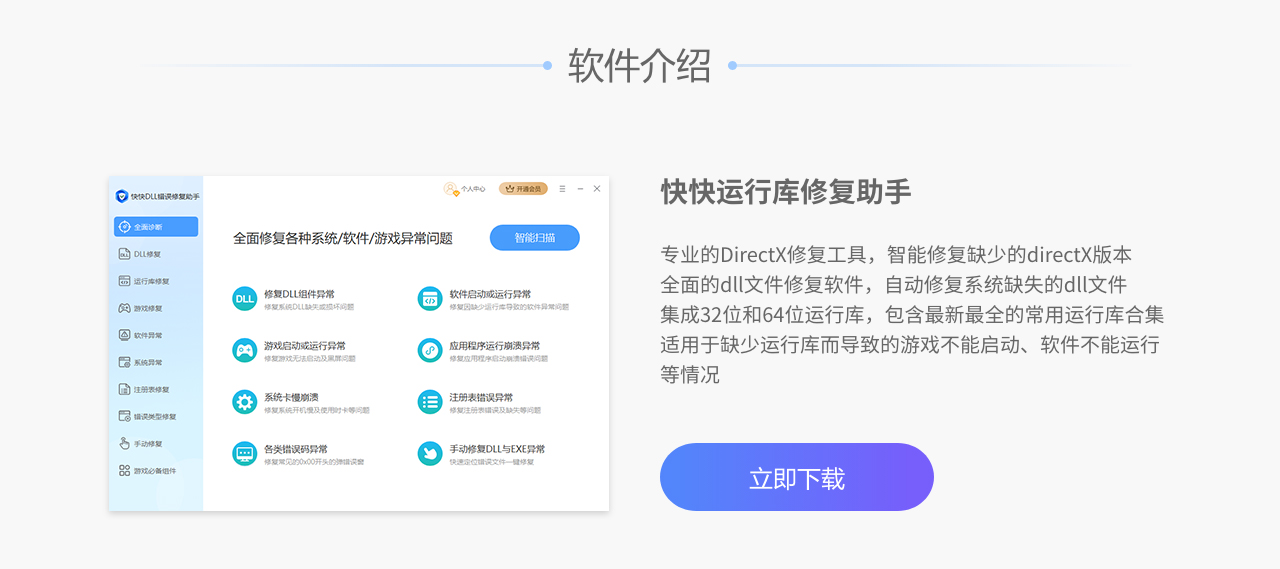Viewport: 1280px width, 569px height.
Task: Click the line starting 集成32位和64位运行库
Action: [x=912, y=314]
